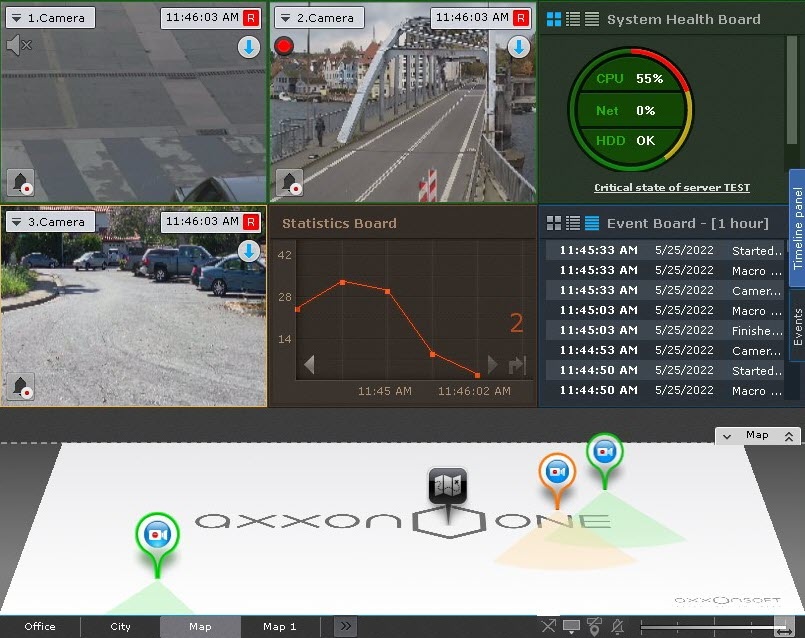Switch to the Office layout tab
Viewport: 805px width, 638px height.
click(x=40, y=627)
